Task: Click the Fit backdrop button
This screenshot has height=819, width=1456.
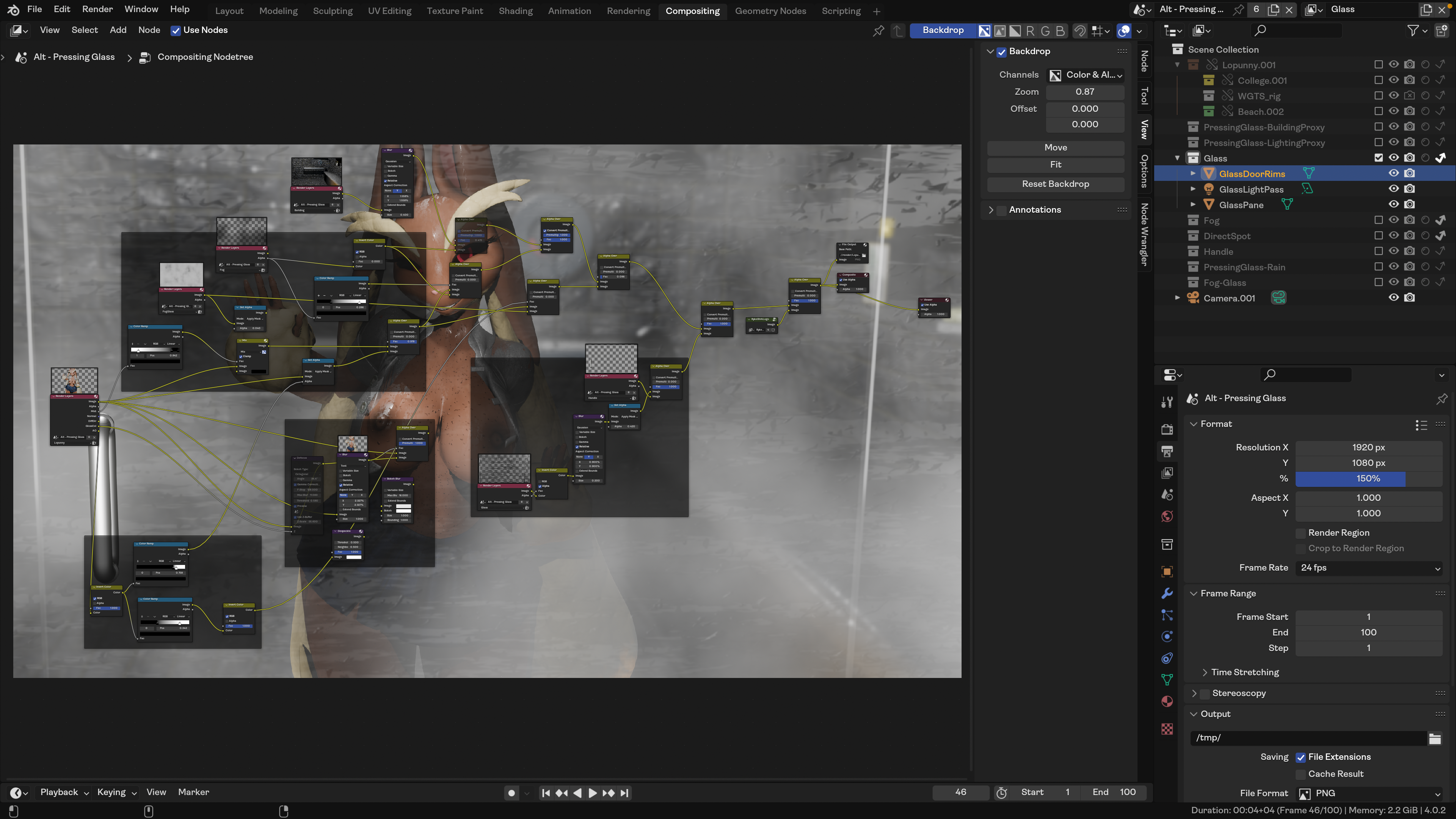Action: coord(1055,165)
